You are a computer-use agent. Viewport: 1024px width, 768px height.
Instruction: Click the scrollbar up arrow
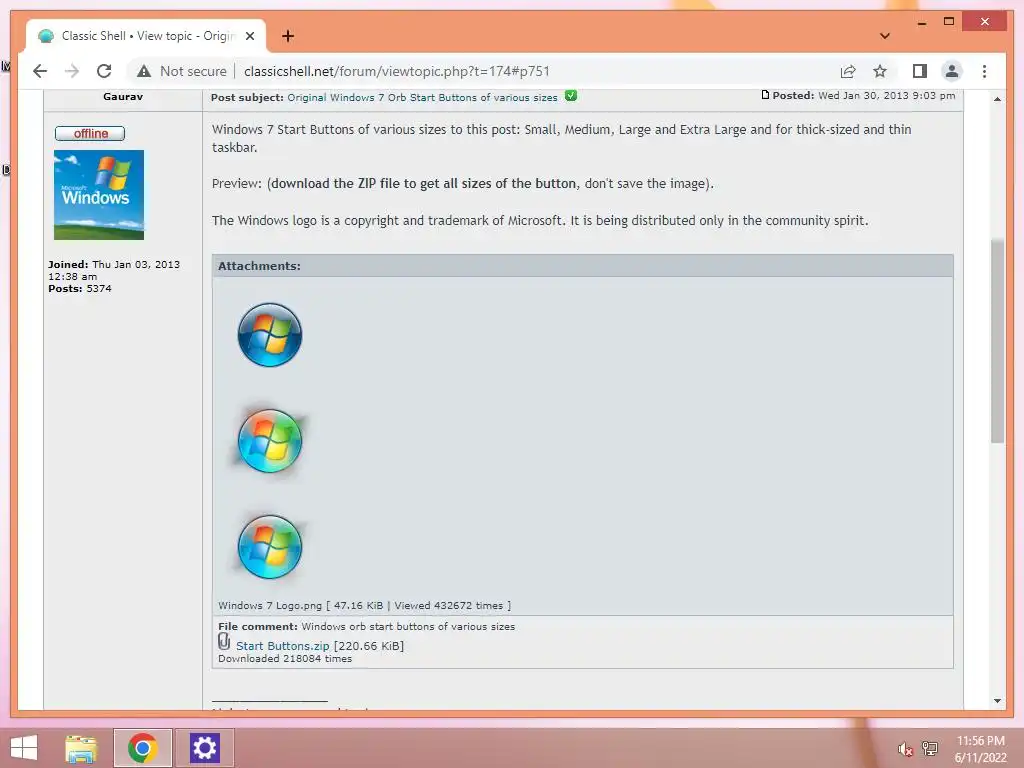coord(997,99)
